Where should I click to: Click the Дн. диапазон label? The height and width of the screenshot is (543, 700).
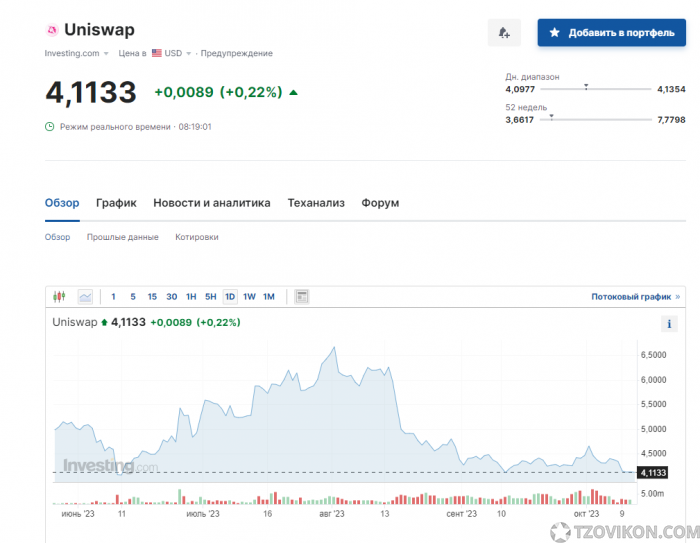[532, 77]
